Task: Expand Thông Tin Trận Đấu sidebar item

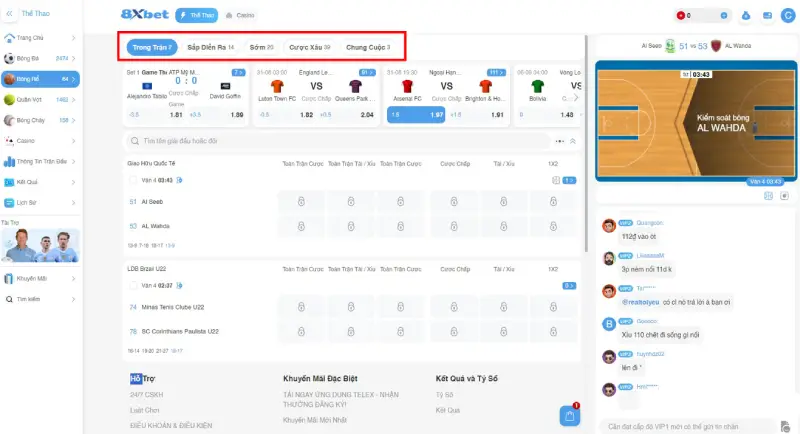Action: (41, 162)
